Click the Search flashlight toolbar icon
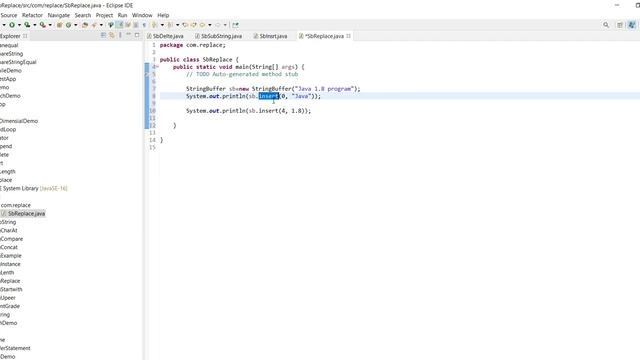The height and width of the screenshot is (360, 640). 94,25
